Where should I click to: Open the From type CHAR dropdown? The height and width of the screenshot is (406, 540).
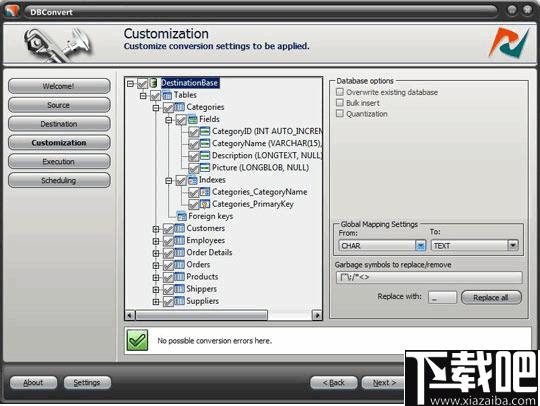[420, 246]
